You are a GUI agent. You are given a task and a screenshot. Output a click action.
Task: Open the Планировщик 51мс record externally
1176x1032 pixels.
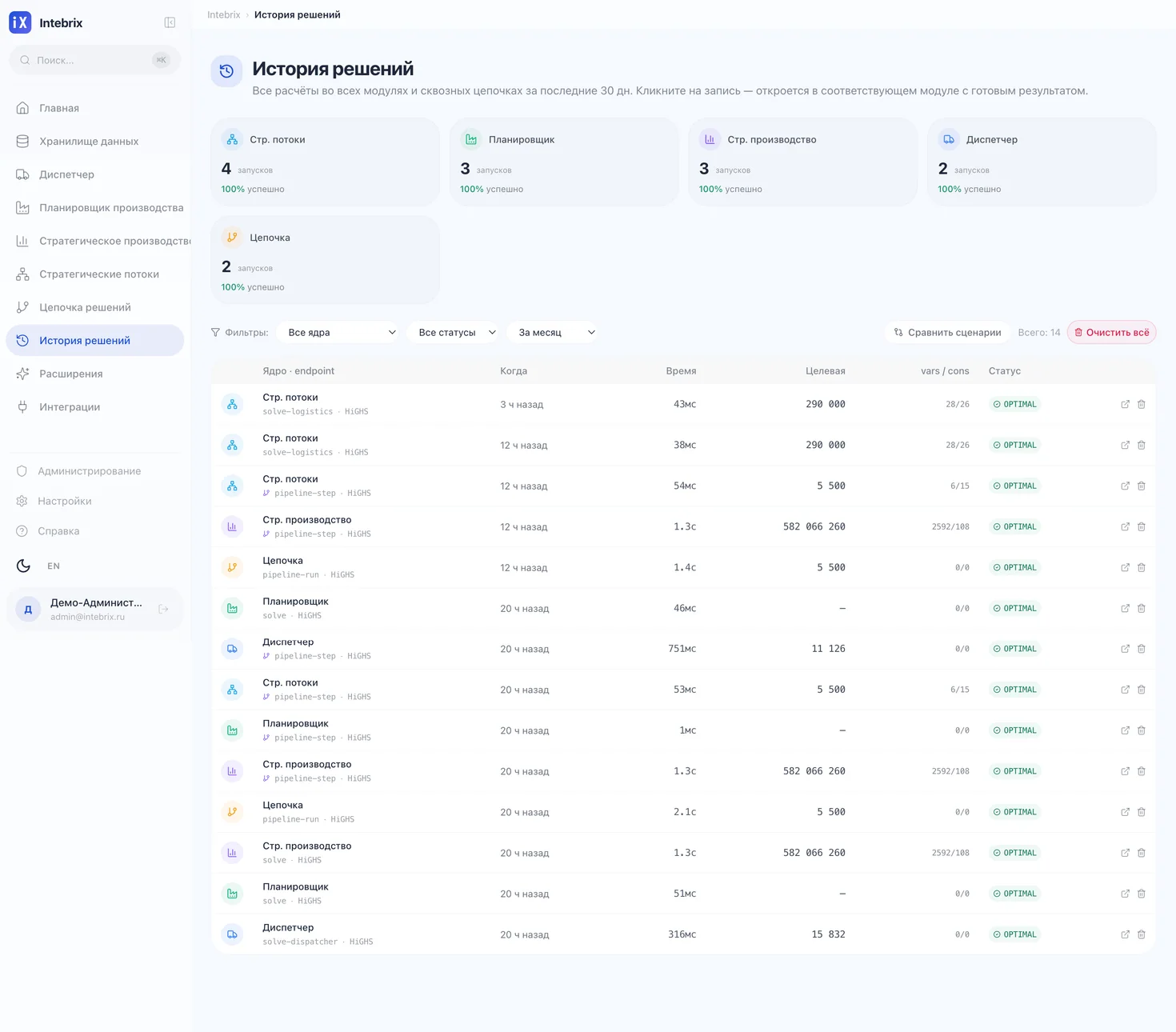[x=1125, y=894]
